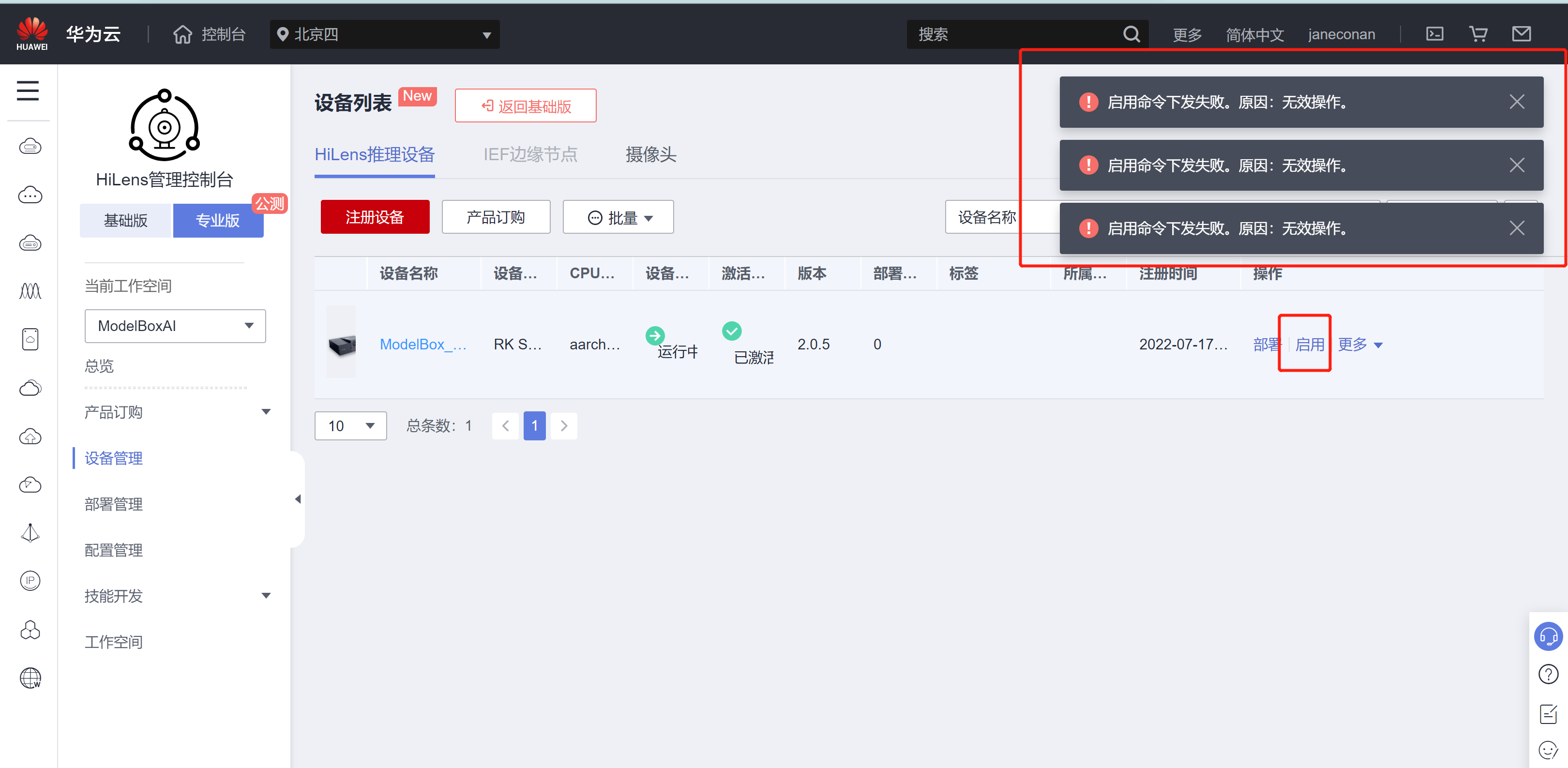The height and width of the screenshot is (768, 1568).
Task: Click the globe icon in sidebar
Action: pos(30,678)
